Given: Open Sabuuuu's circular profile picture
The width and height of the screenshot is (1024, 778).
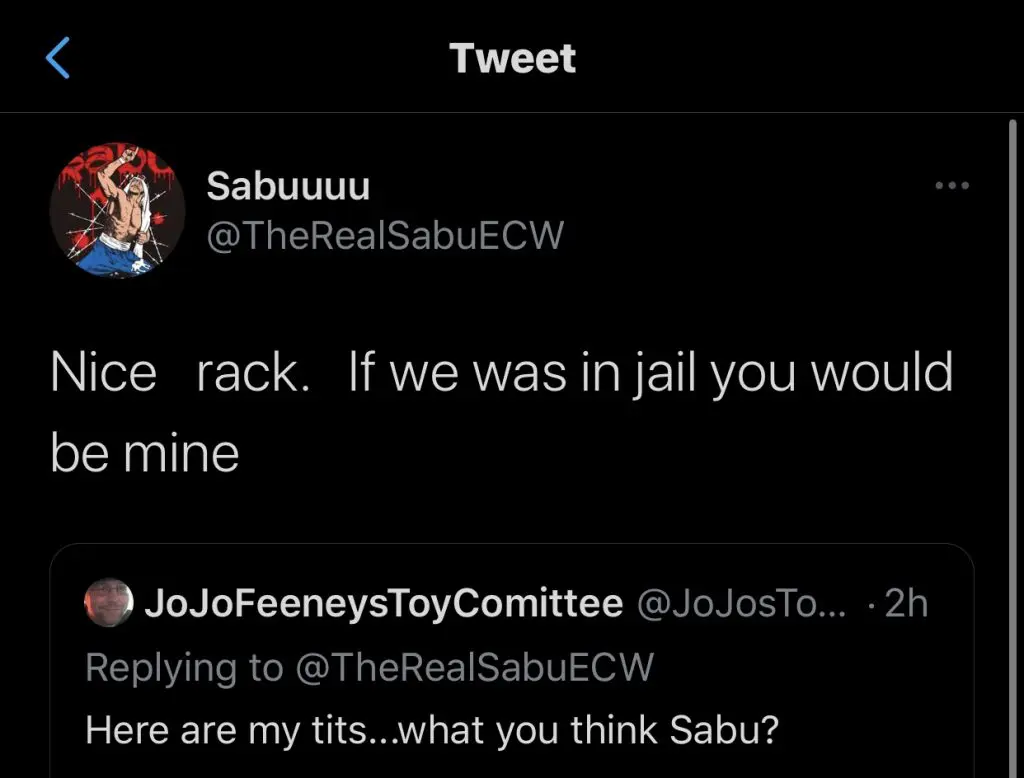Looking at the screenshot, I should pos(117,211).
